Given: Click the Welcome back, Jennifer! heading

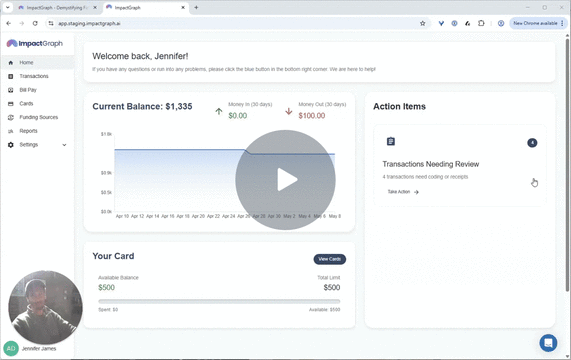Looking at the screenshot, I should click(140, 56).
